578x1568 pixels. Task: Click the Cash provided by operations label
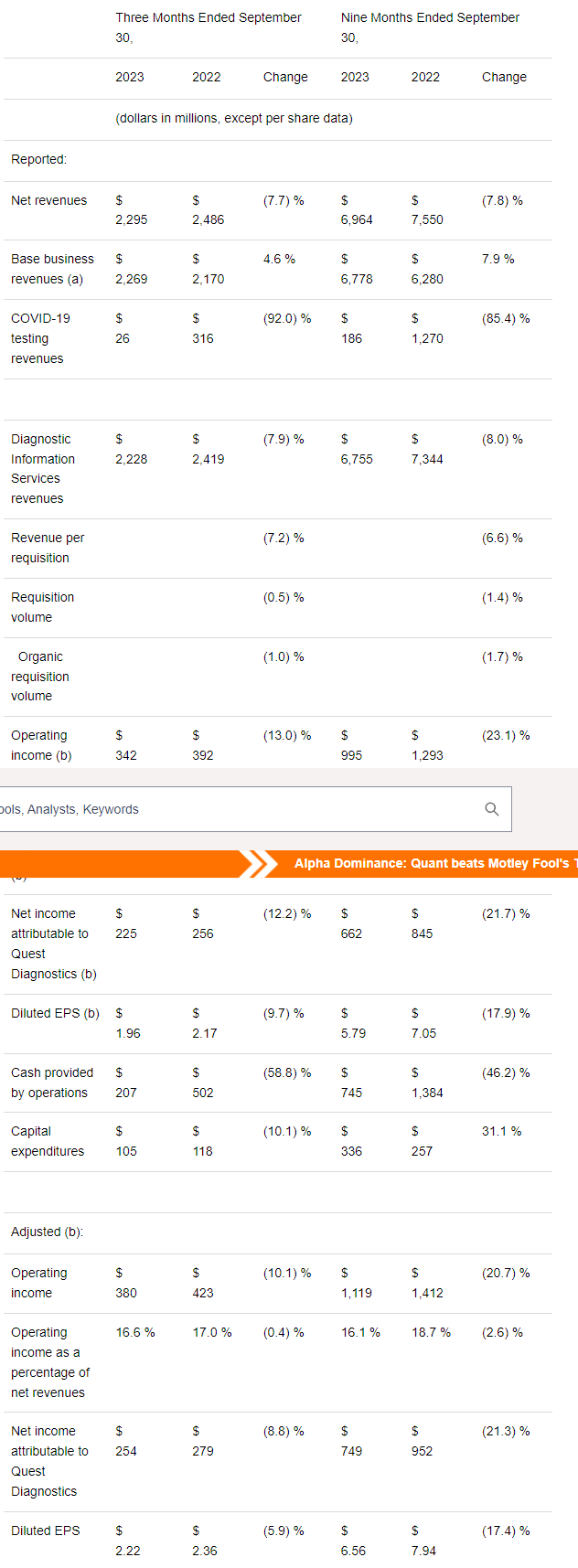pyautogui.click(x=52, y=1083)
